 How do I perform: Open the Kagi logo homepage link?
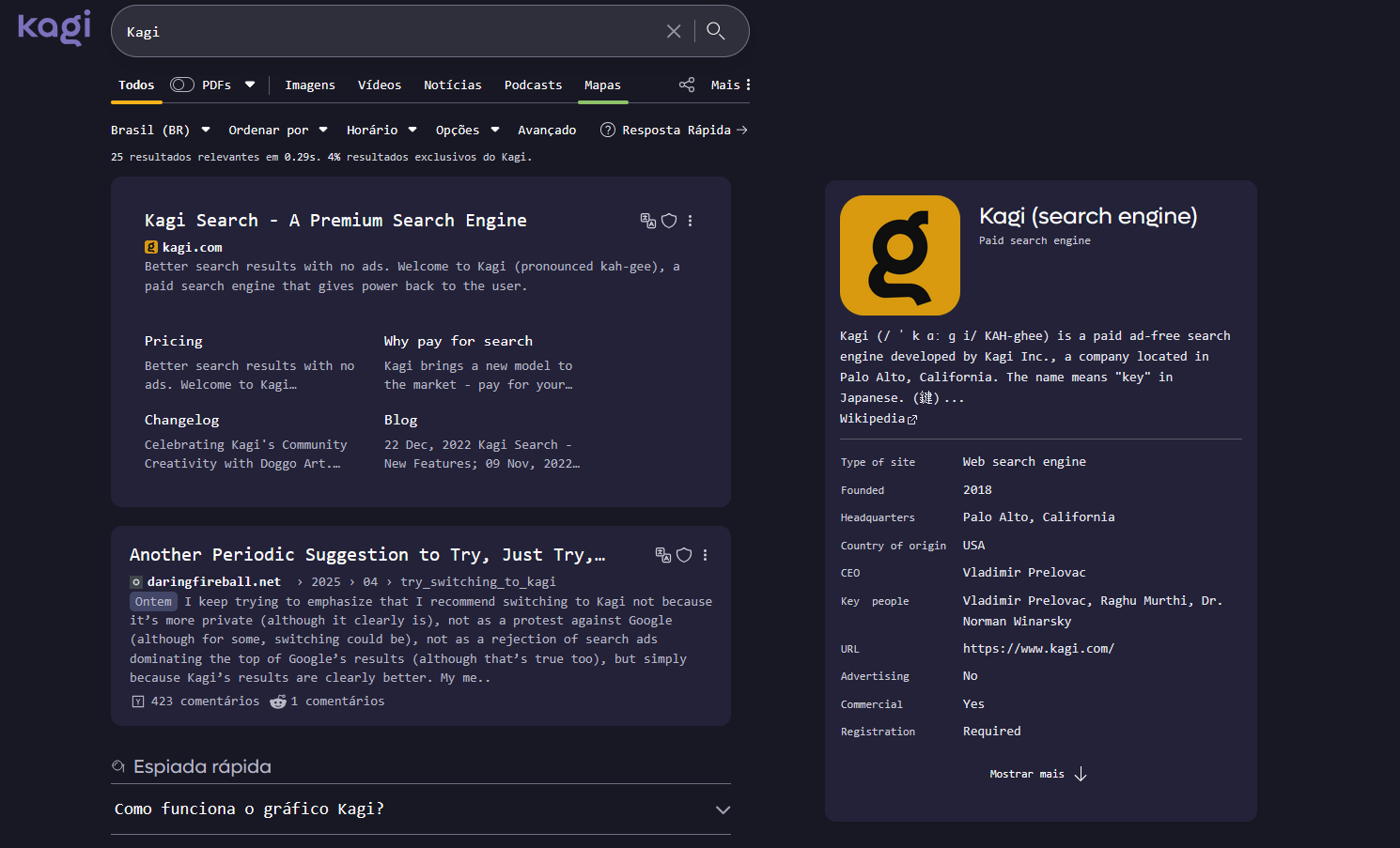(54, 27)
